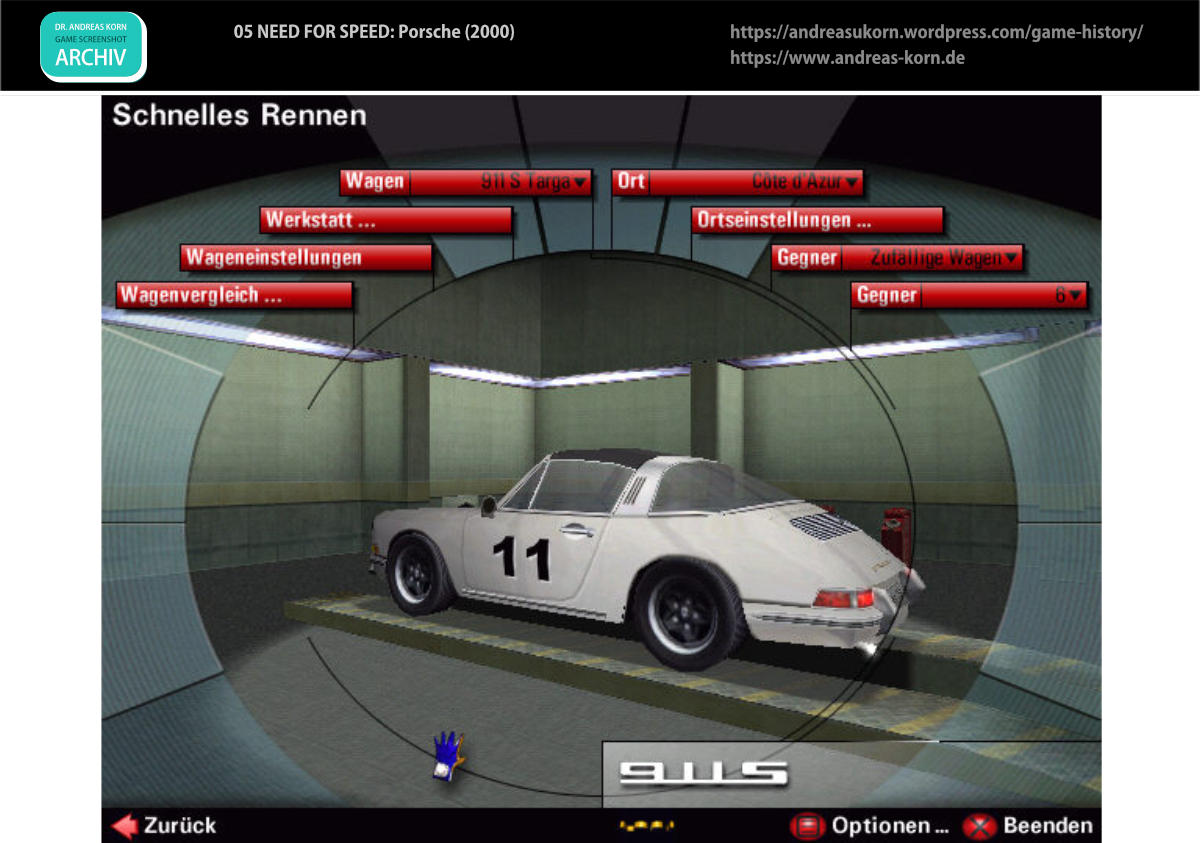This screenshot has width=1200, height=843.
Task: Open the www.andreas-korn.de link
Action: pyautogui.click(x=847, y=58)
